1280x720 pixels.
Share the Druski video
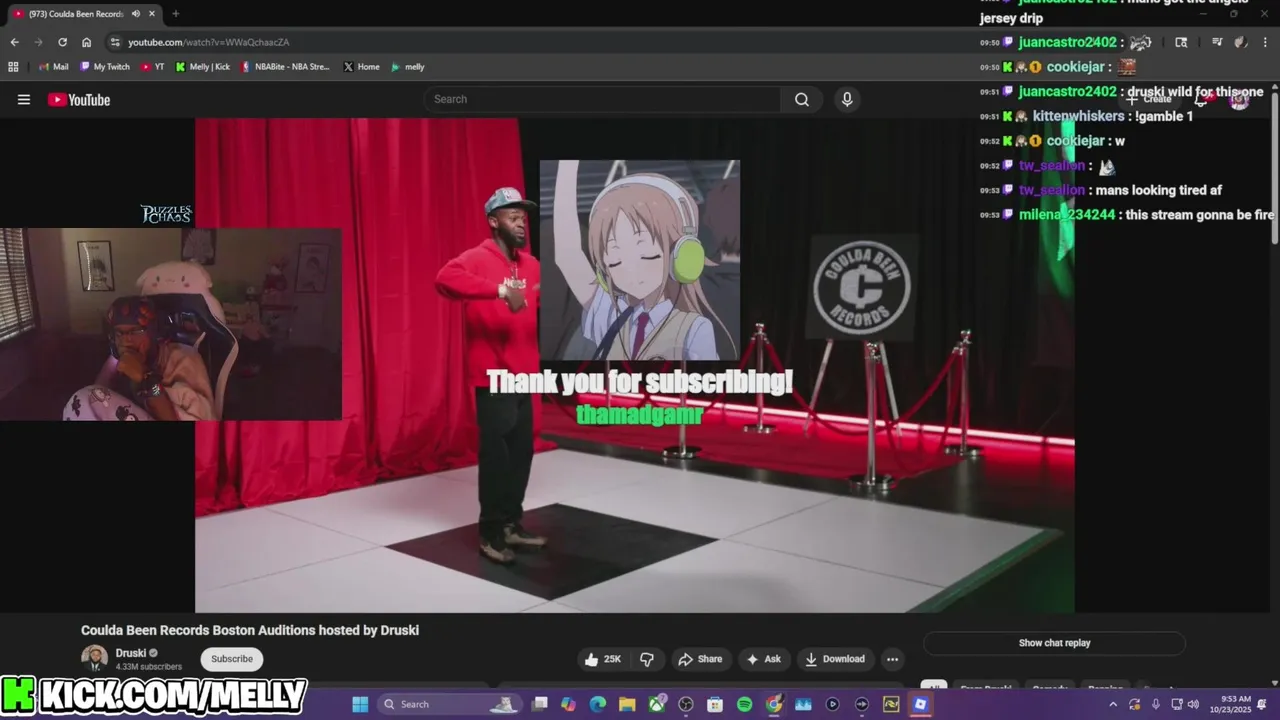pyautogui.click(x=700, y=659)
